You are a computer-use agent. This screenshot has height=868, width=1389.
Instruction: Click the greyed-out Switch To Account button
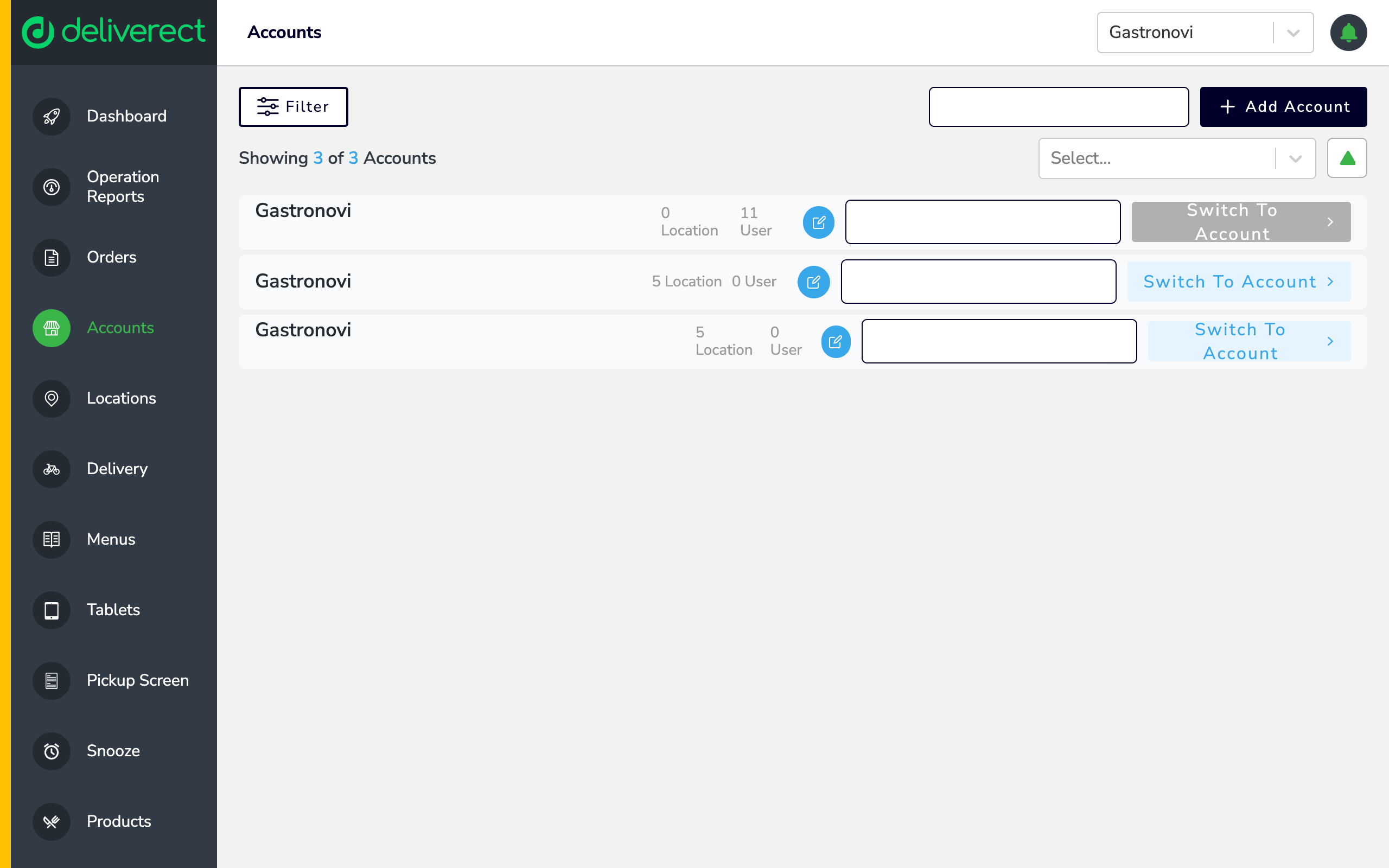pos(1241,222)
